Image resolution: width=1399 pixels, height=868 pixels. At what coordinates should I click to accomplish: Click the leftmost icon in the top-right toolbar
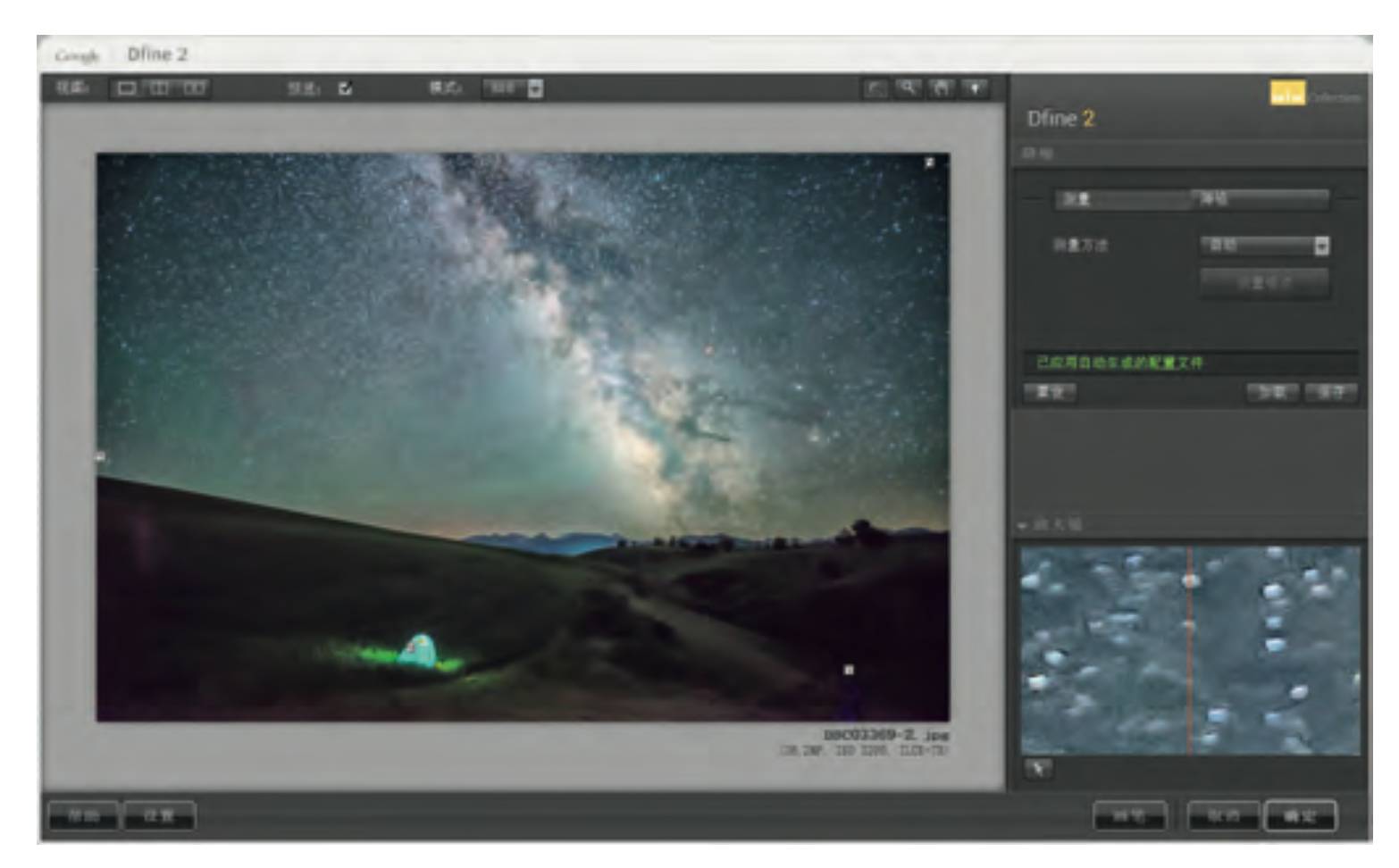point(875,88)
